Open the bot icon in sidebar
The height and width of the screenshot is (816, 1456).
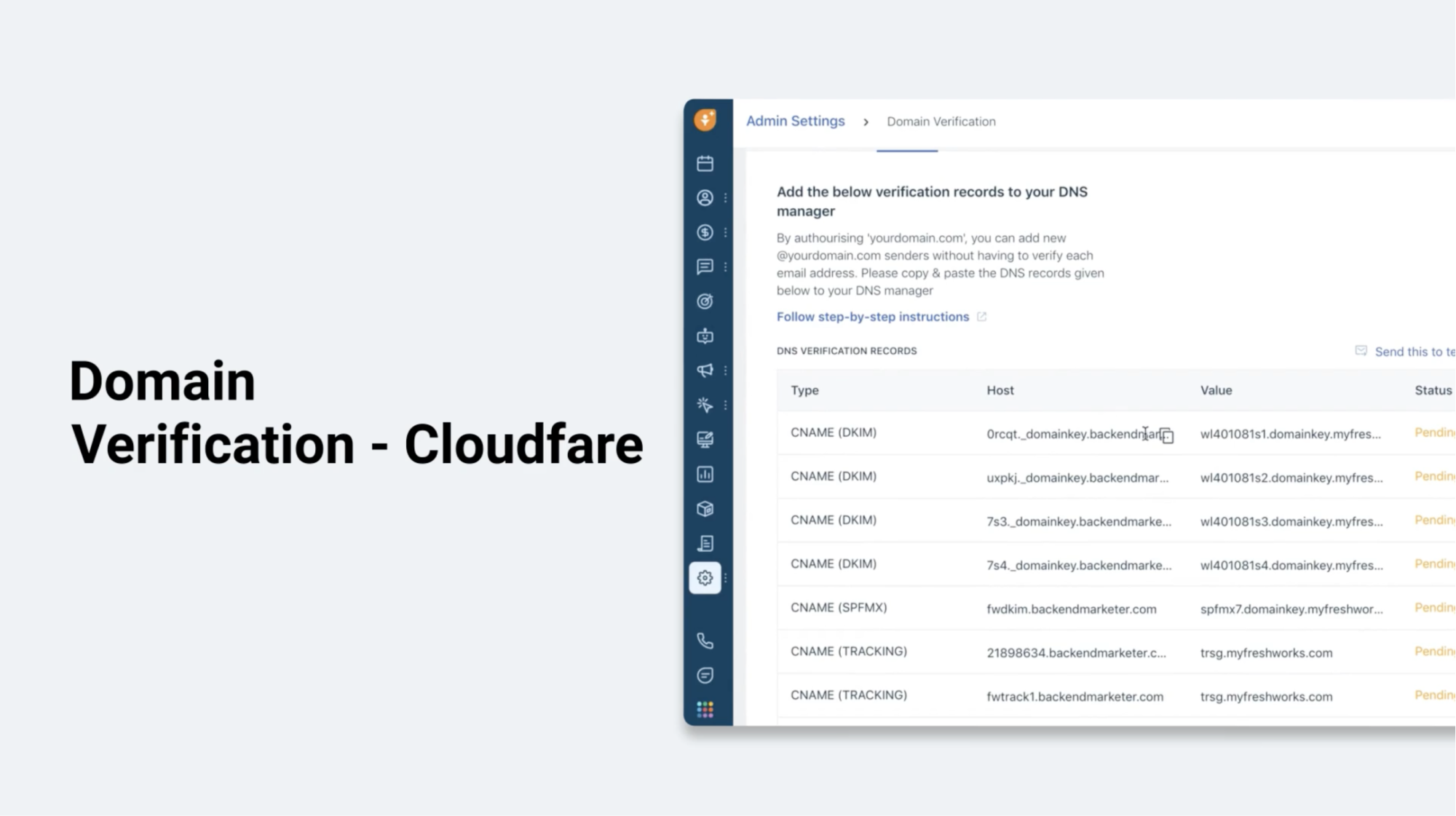pyautogui.click(x=705, y=336)
